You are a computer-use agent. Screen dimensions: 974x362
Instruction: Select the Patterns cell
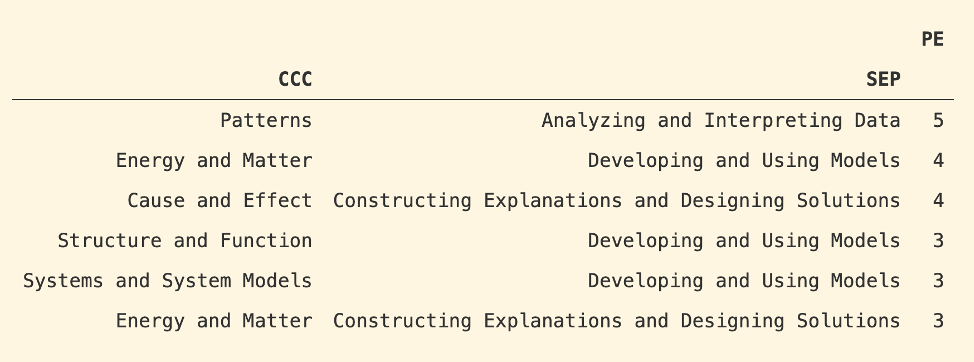[266, 120]
